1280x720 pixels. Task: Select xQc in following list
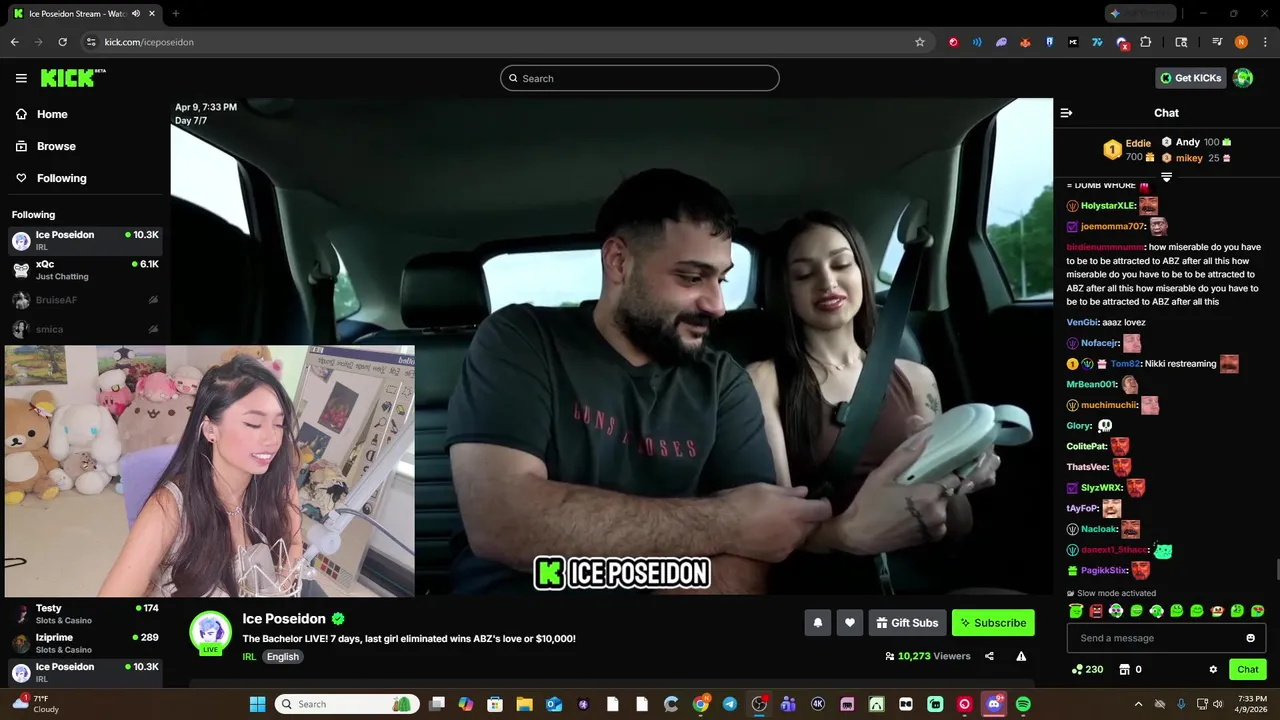(85, 270)
